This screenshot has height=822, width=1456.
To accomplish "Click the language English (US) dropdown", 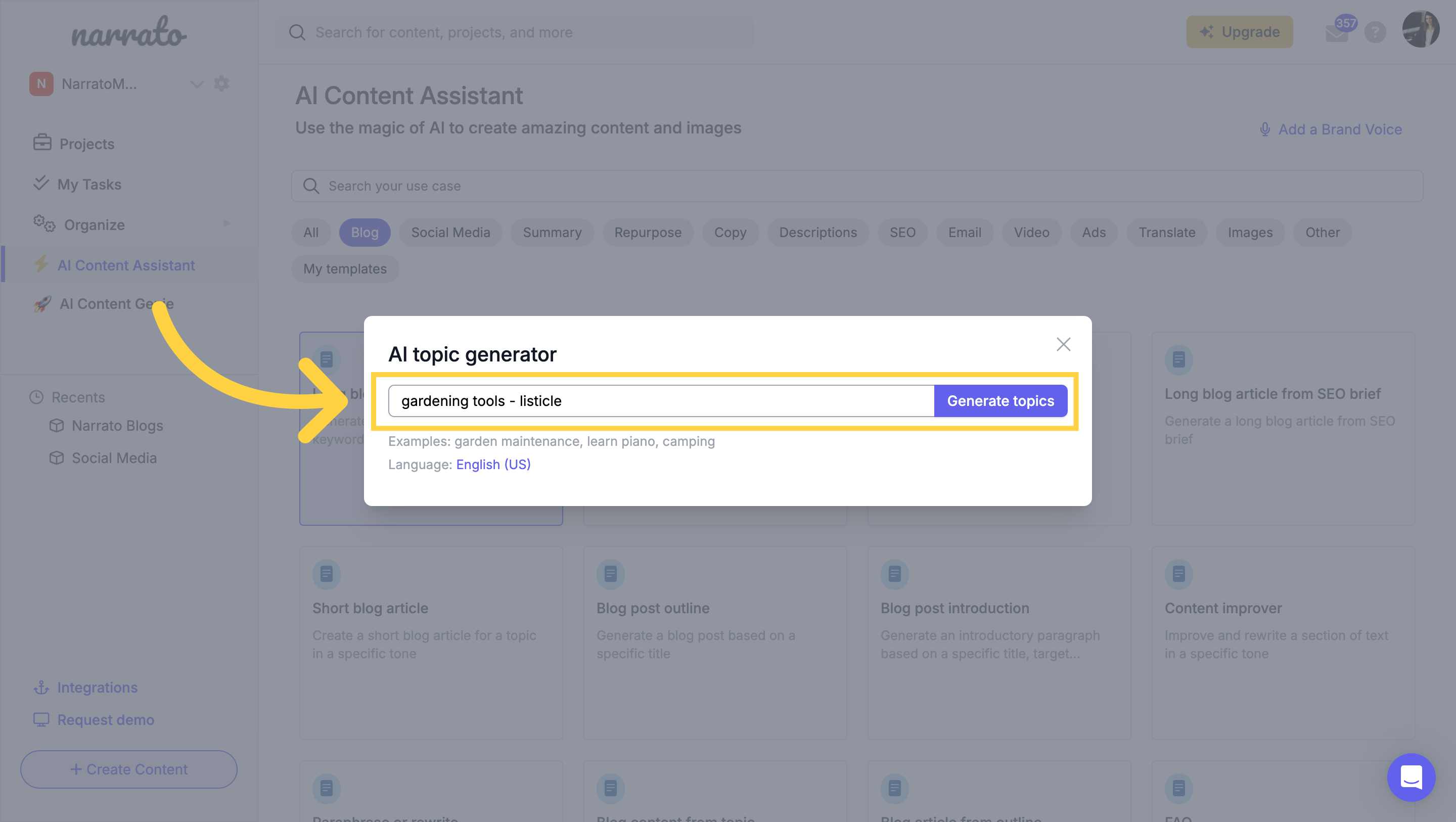I will [x=492, y=464].
